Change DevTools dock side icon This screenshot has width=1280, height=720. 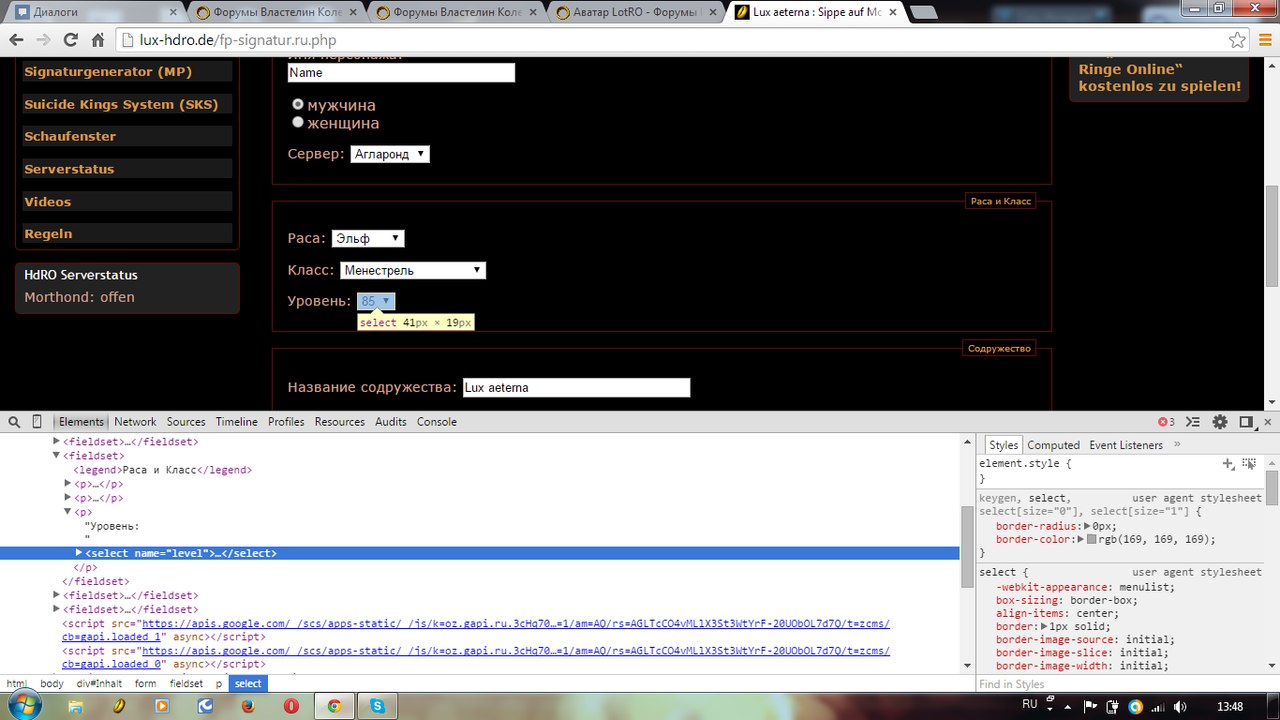click(1246, 422)
